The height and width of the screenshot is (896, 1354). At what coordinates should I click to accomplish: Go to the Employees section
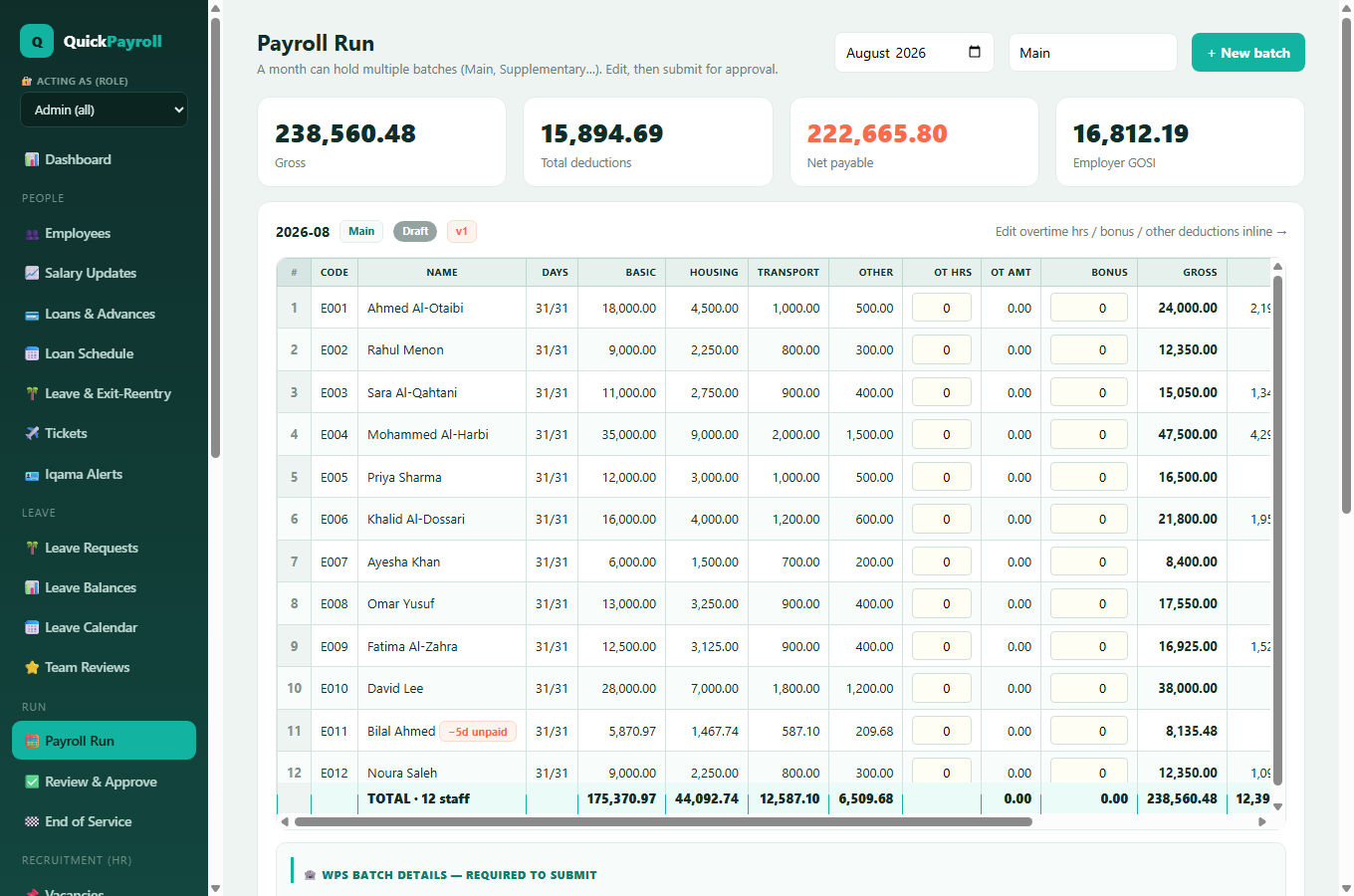[x=104, y=233]
